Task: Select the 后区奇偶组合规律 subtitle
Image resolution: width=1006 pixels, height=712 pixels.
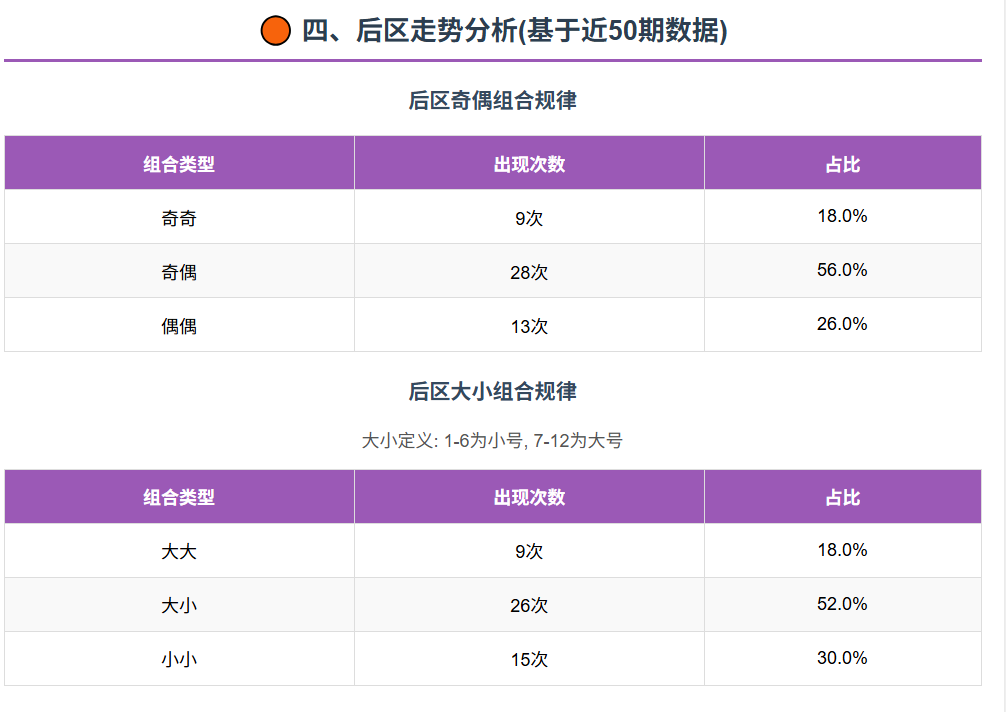Action: [492, 100]
